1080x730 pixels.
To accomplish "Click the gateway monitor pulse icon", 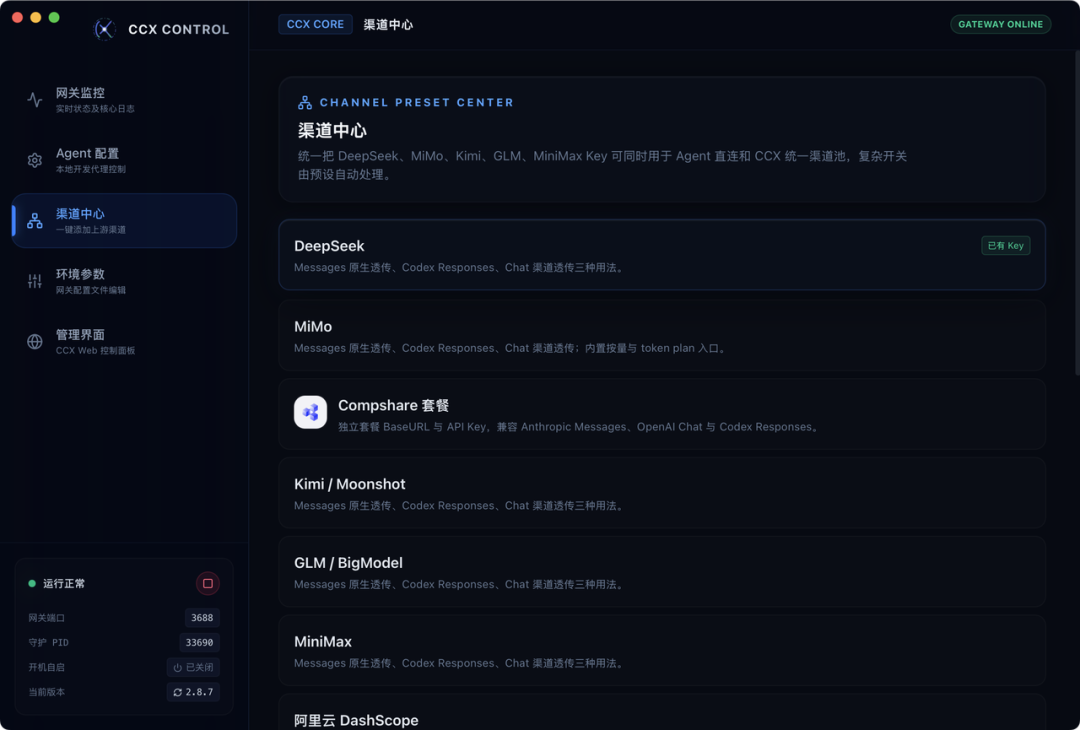I will [34, 99].
